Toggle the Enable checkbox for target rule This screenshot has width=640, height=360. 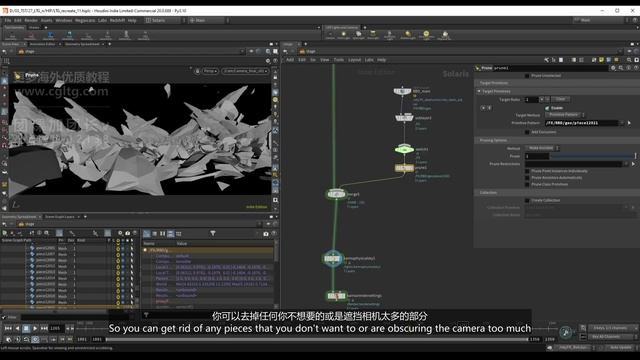click(x=547, y=108)
